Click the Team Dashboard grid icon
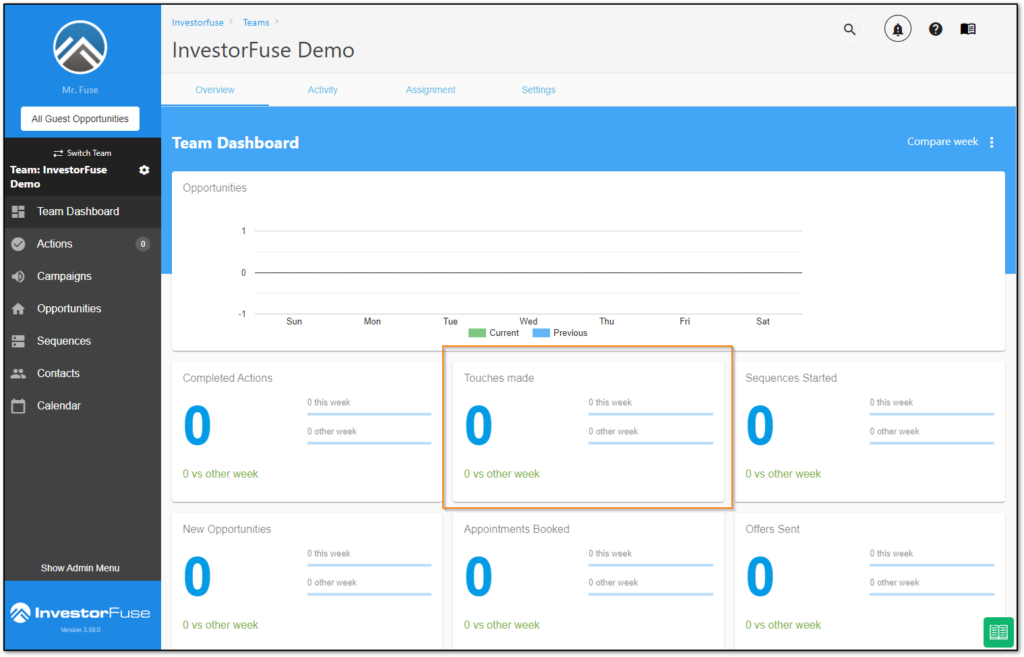Image resolution: width=1024 pixels, height=657 pixels. [18, 212]
